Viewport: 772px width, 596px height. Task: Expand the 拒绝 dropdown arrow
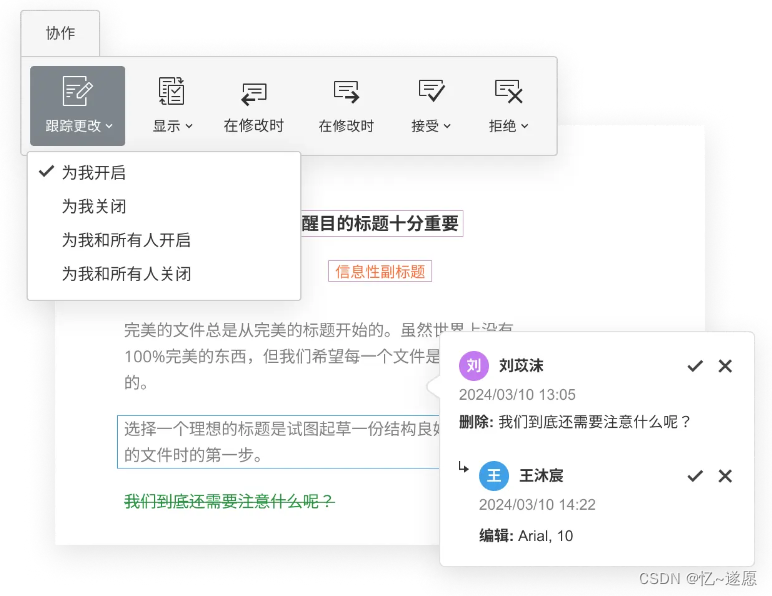[525, 126]
